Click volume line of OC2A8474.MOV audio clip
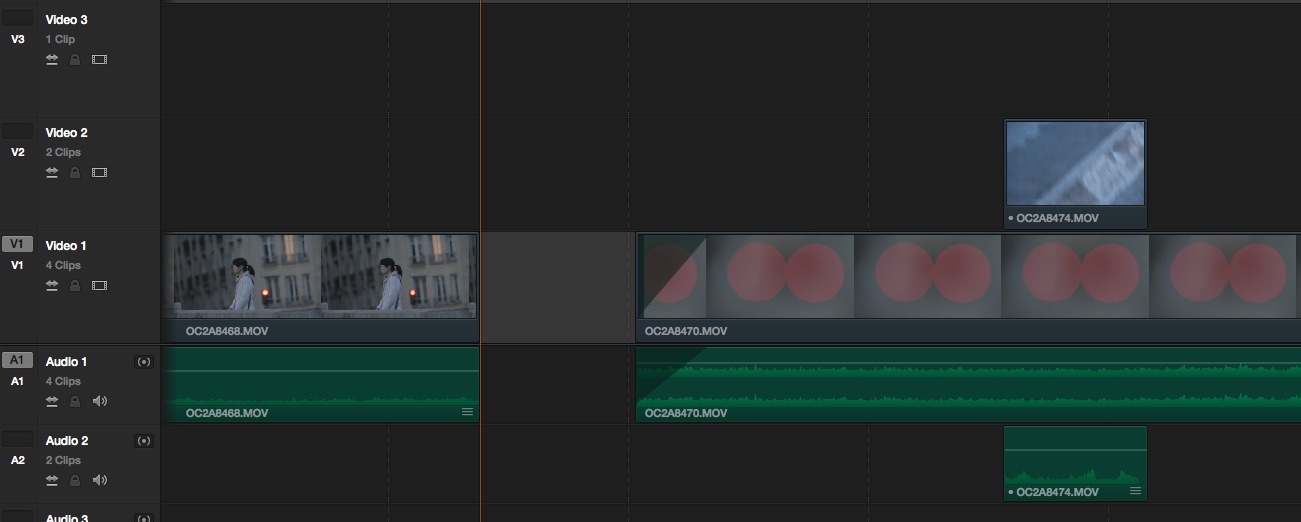 [x=1075, y=450]
